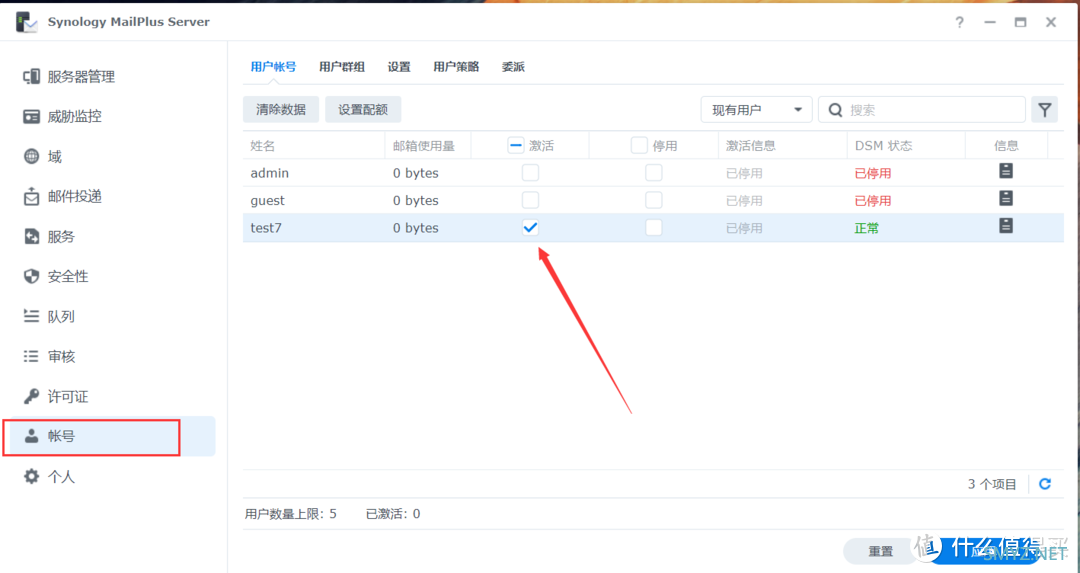Toggle the 停用 header checkbox
The image size is (1080, 573).
pos(638,145)
